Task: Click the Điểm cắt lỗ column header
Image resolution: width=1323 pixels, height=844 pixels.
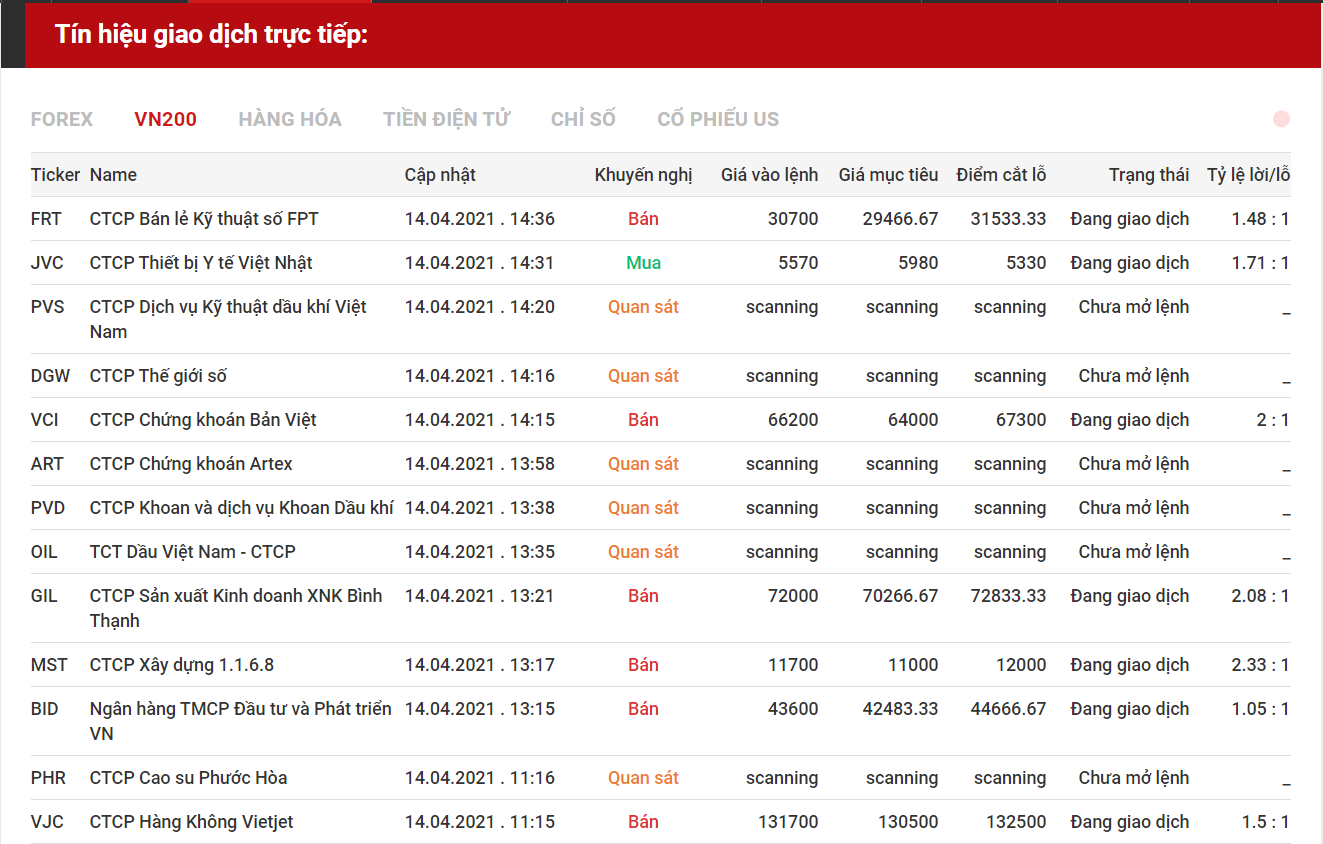Action: (x=1001, y=175)
